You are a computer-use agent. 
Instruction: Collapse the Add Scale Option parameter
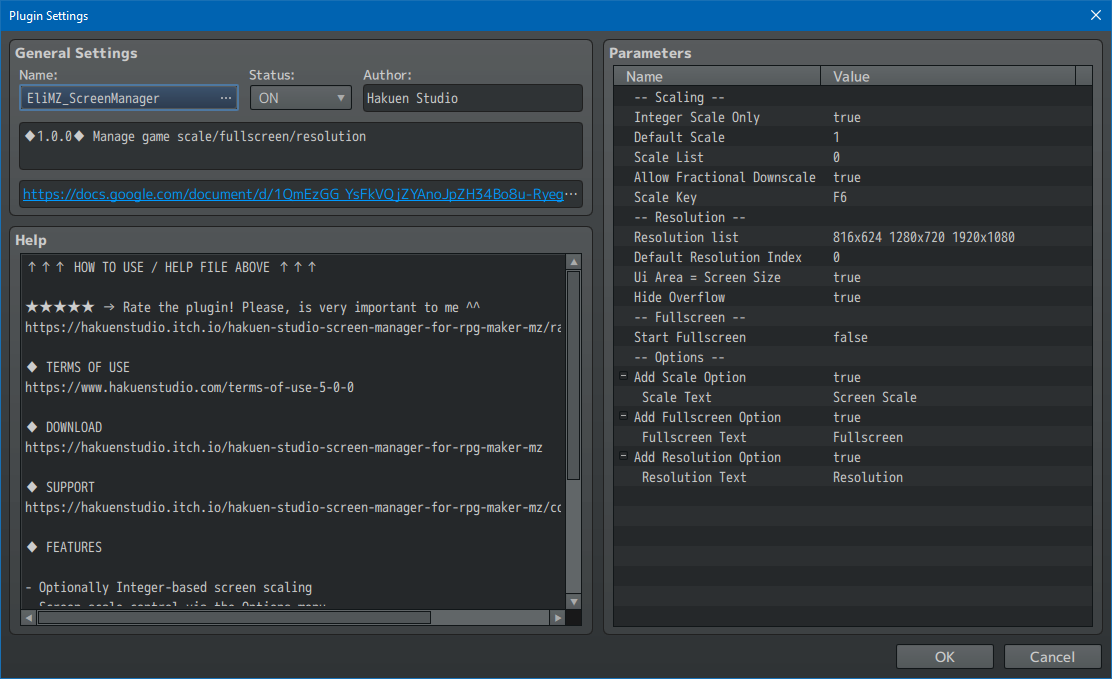click(x=623, y=376)
